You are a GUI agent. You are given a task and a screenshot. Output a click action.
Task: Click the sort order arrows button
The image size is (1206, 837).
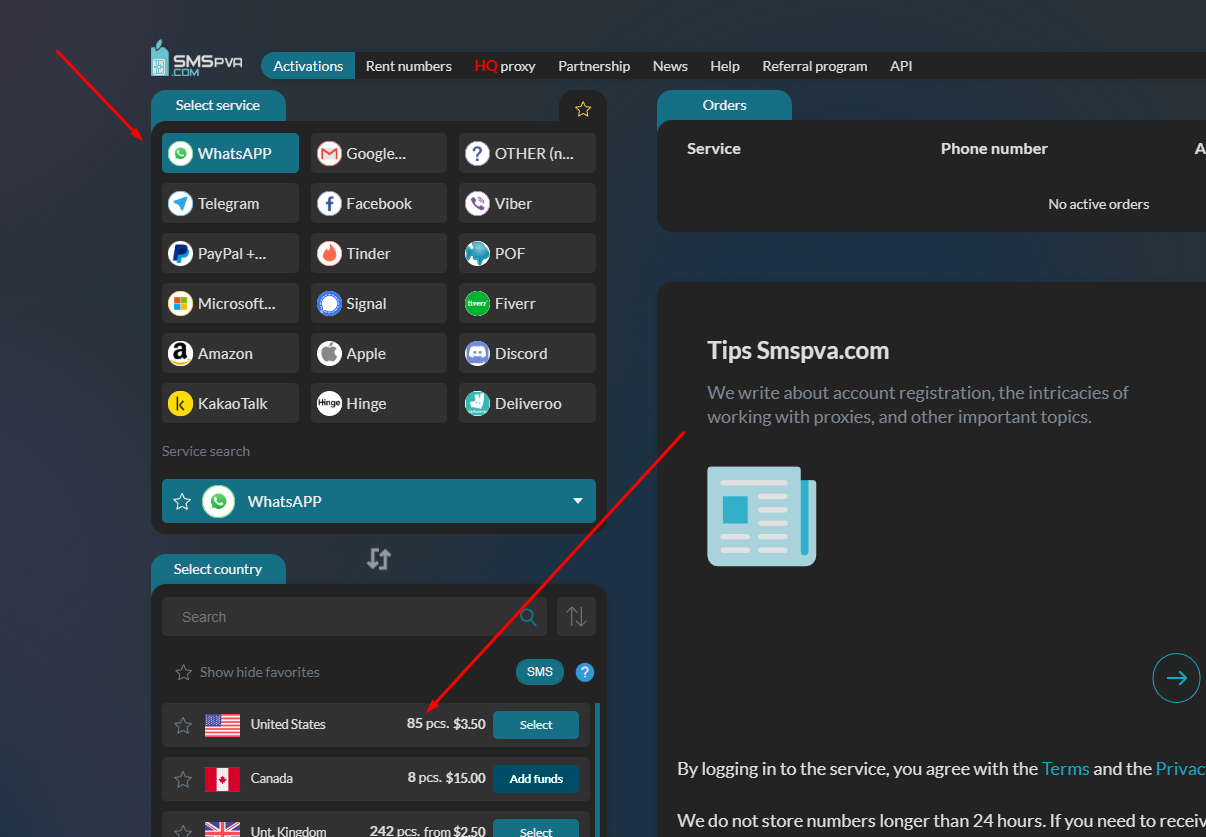coord(577,617)
